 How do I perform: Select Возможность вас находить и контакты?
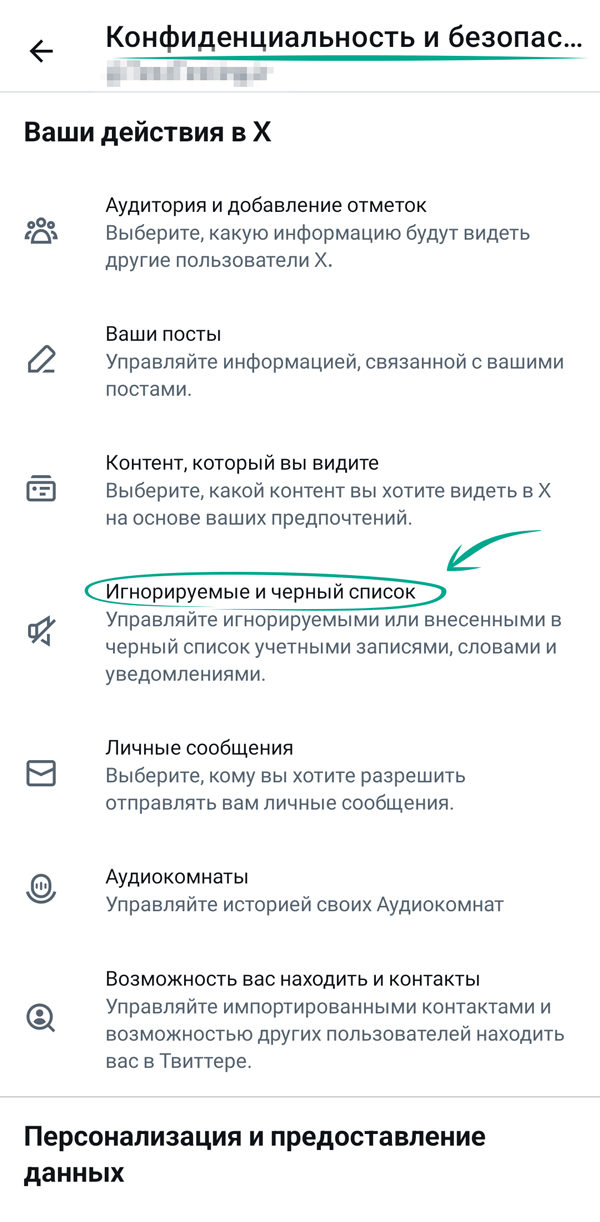click(x=293, y=978)
